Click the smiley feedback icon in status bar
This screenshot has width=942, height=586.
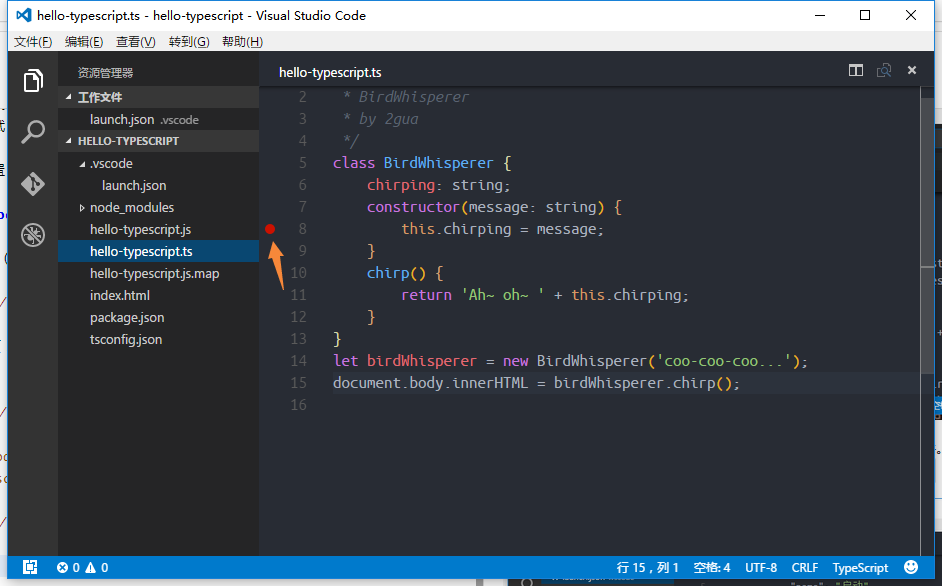coord(910,567)
